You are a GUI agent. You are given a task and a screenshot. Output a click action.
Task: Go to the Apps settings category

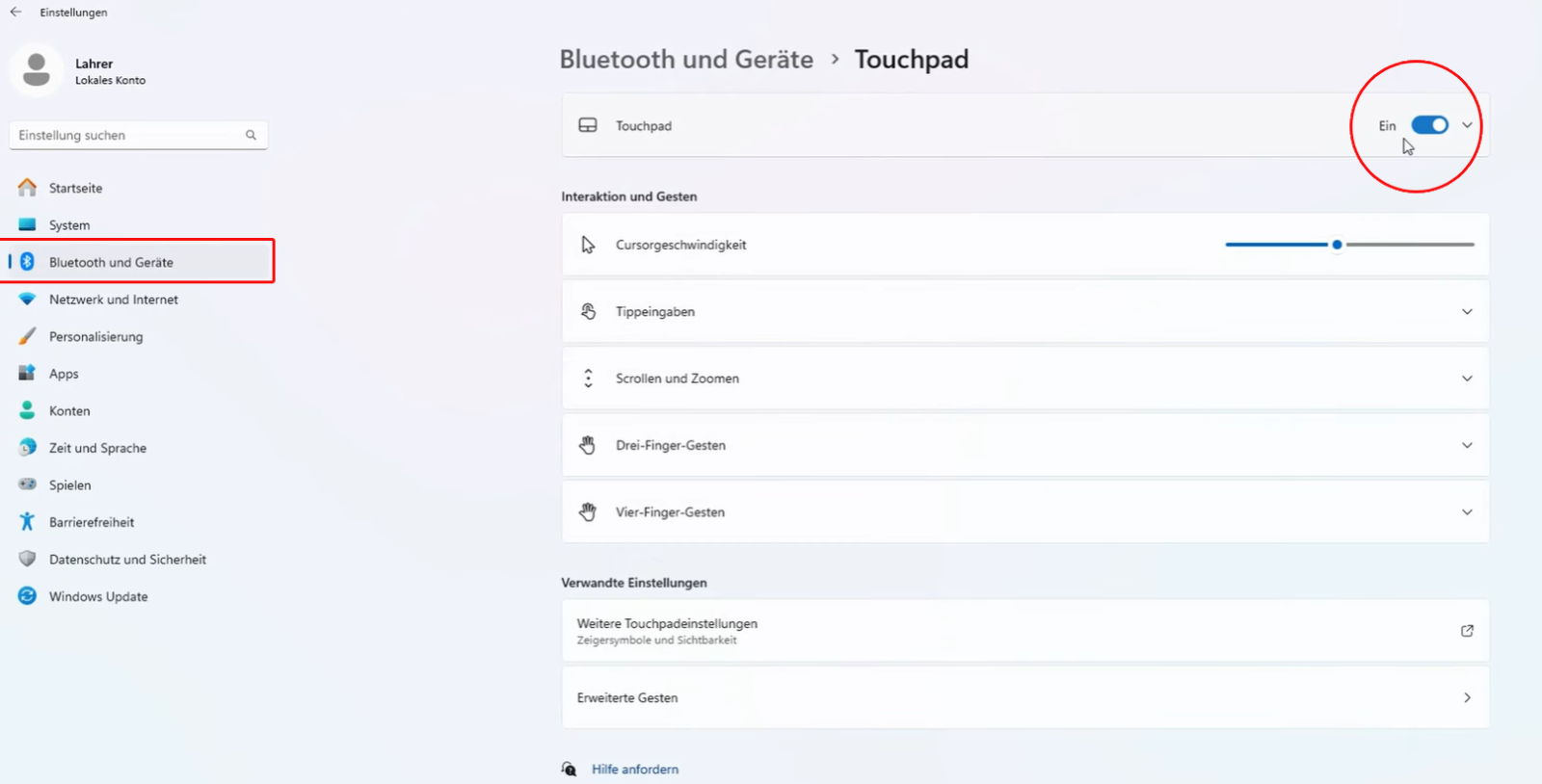pyautogui.click(x=64, y=374)
